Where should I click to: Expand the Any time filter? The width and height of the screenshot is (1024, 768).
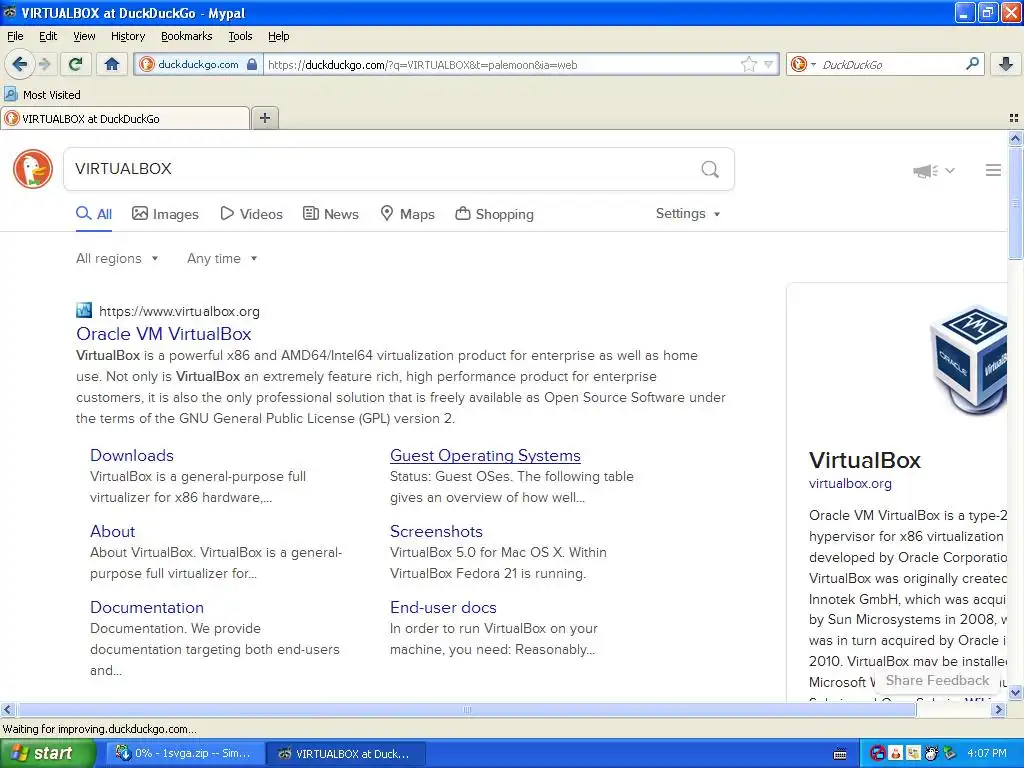(222, 259)
